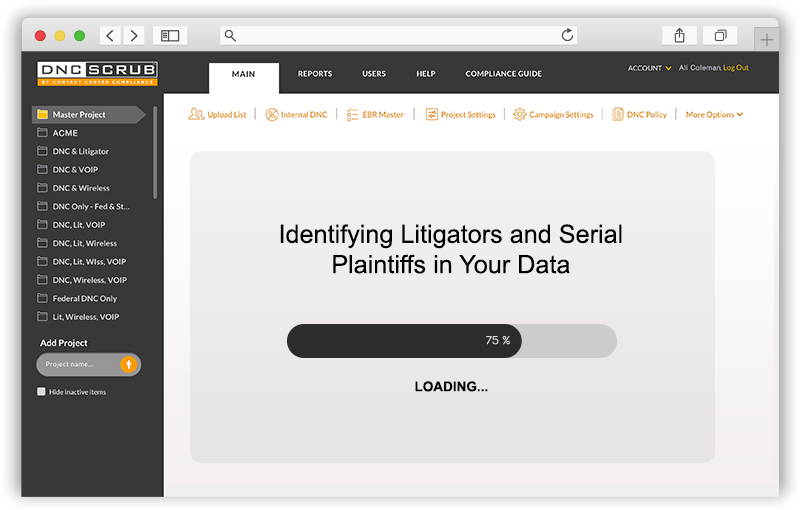Screen dimensions: 800x510
Task: Switch to the REPORTS tab
Action: 315,74
